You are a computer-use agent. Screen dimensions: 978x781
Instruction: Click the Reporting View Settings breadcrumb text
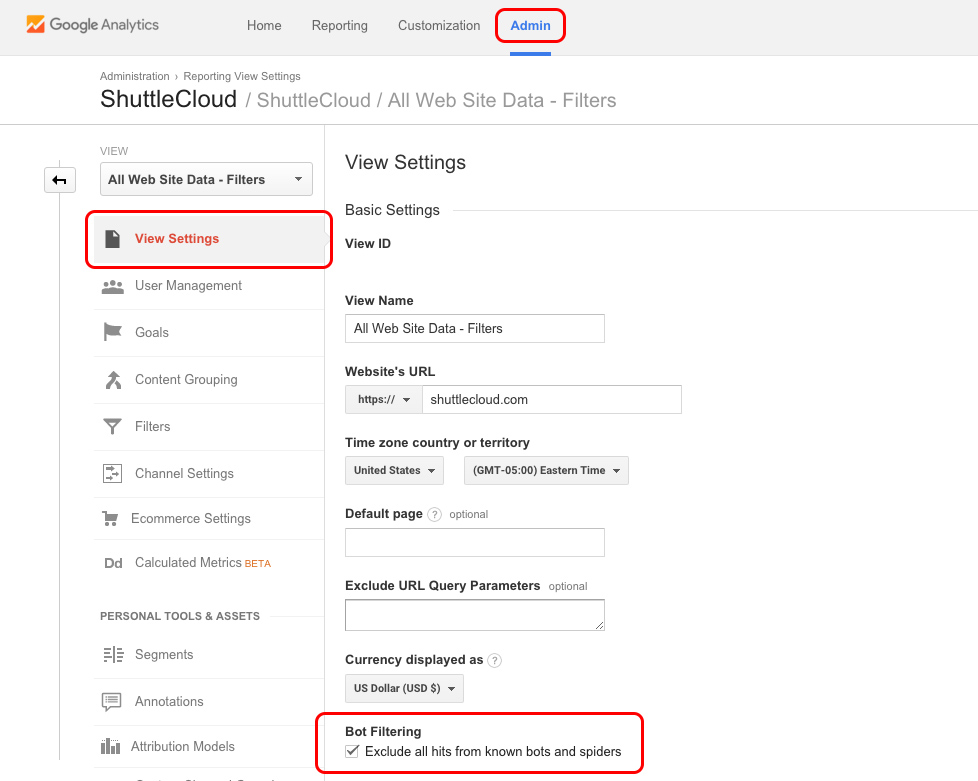pos(242,76)
